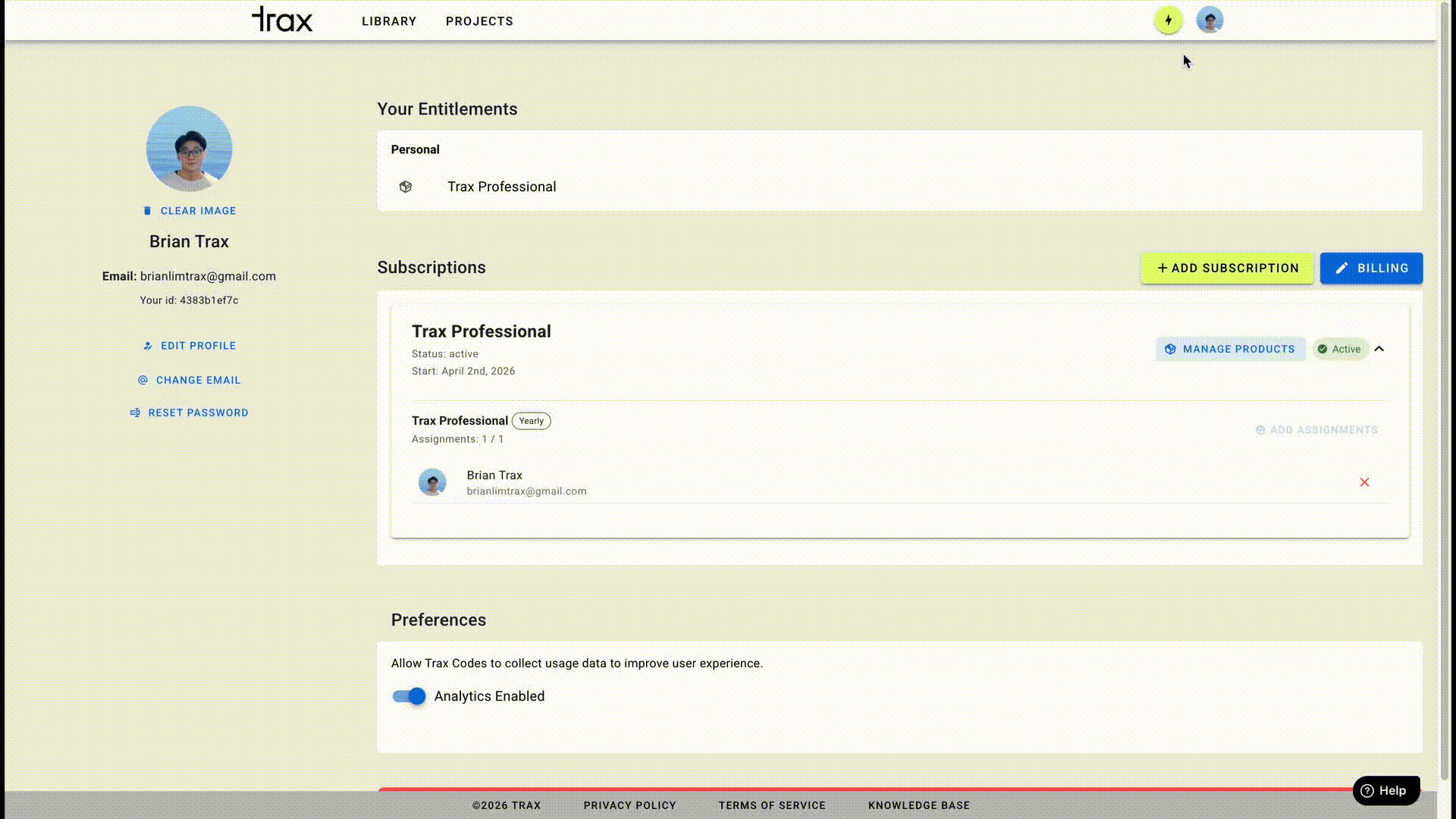Disable the Analytics Enabled toggle
This screenshot has height=819, width=1456.
click(x=409, y=696)
